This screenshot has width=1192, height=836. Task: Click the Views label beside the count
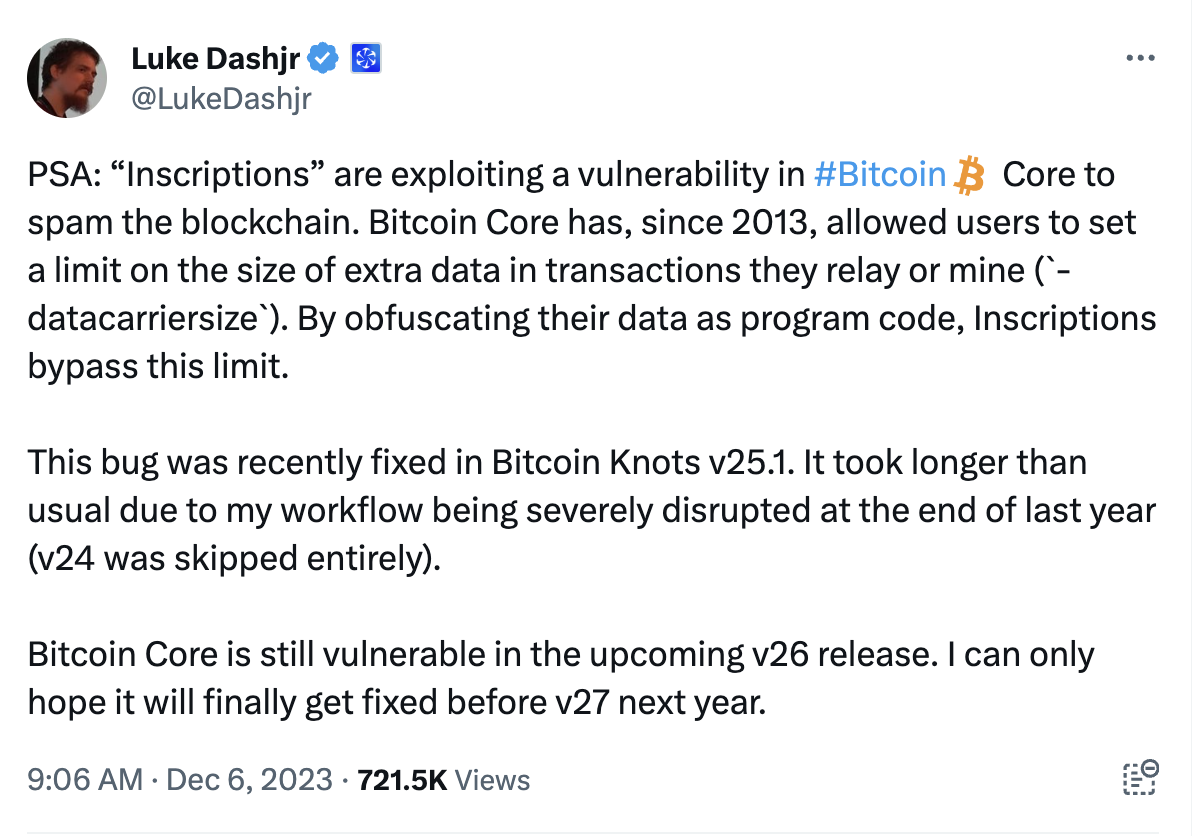click(x=492, y=780)
